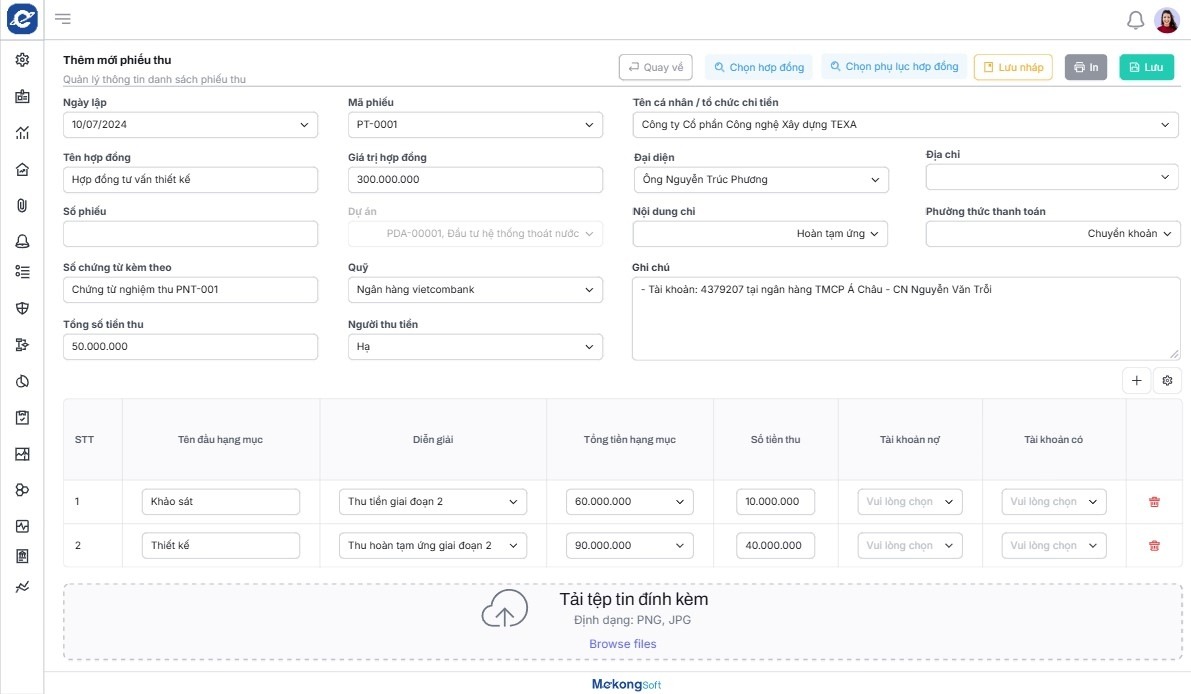Click the cloud upload icon
Viewport: 1191px width, 694px height.
point(504,609)
